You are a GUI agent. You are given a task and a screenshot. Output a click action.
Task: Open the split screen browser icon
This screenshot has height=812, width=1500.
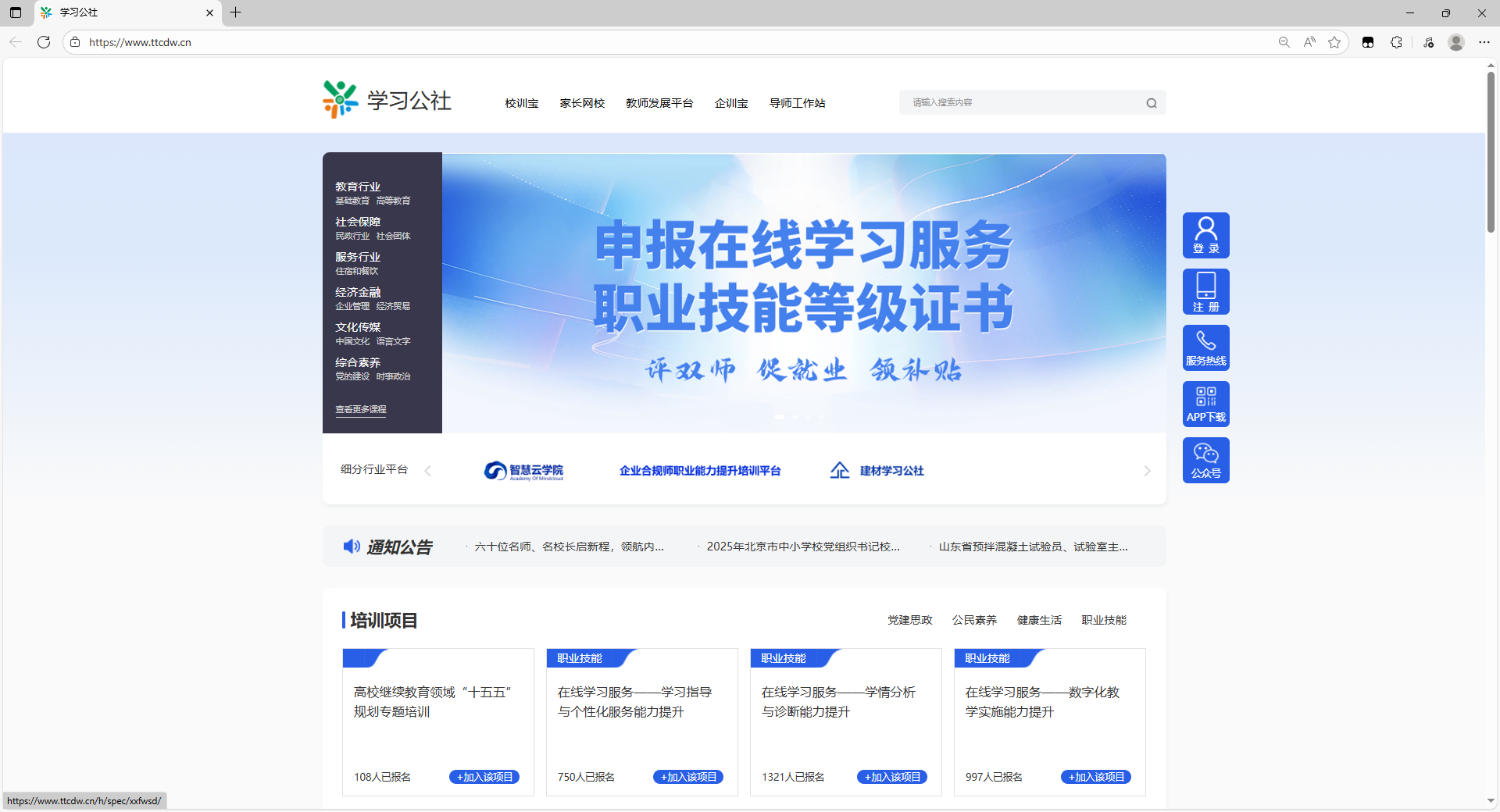tap(1368, 42)
